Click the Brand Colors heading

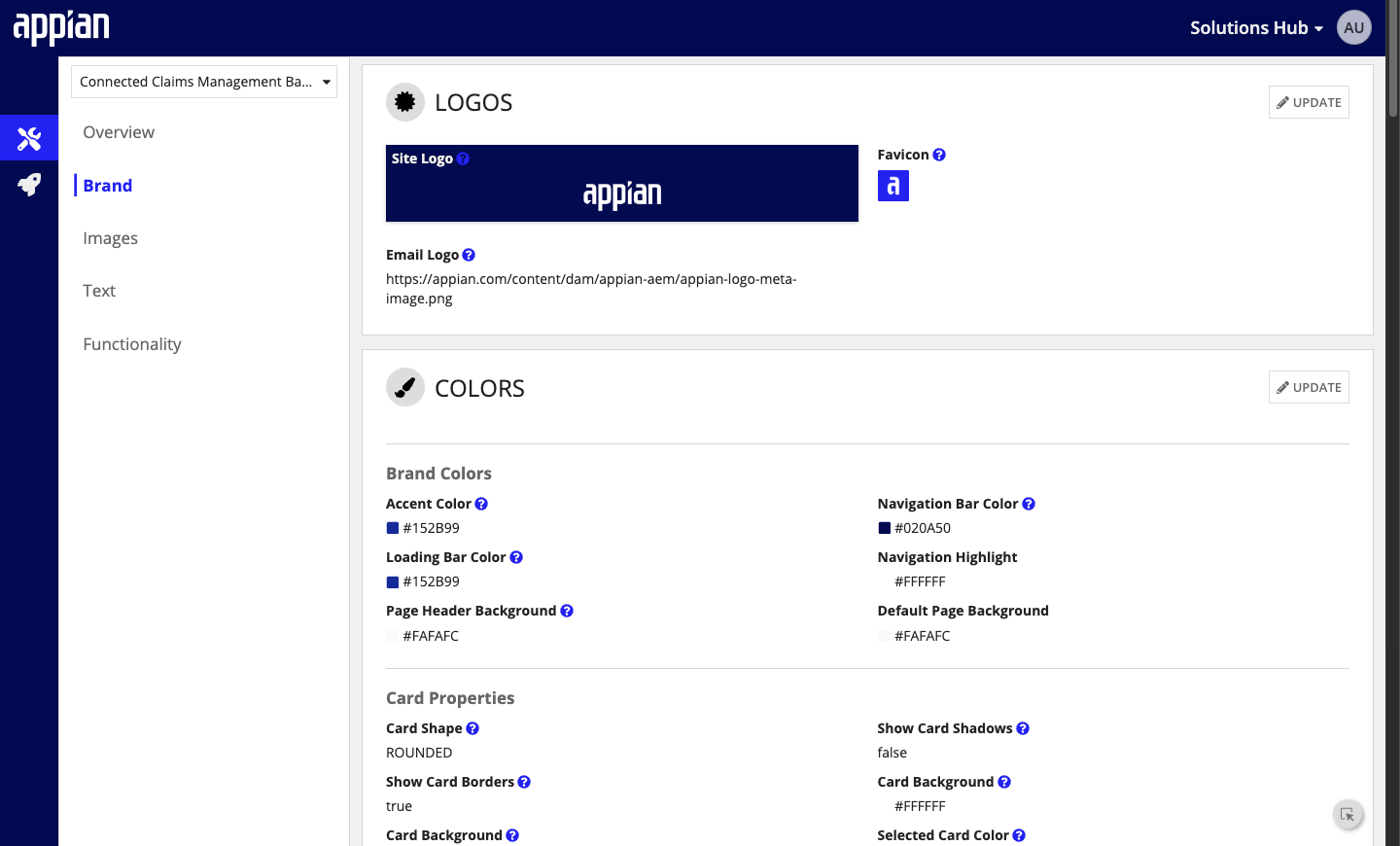tap(438, 474)
